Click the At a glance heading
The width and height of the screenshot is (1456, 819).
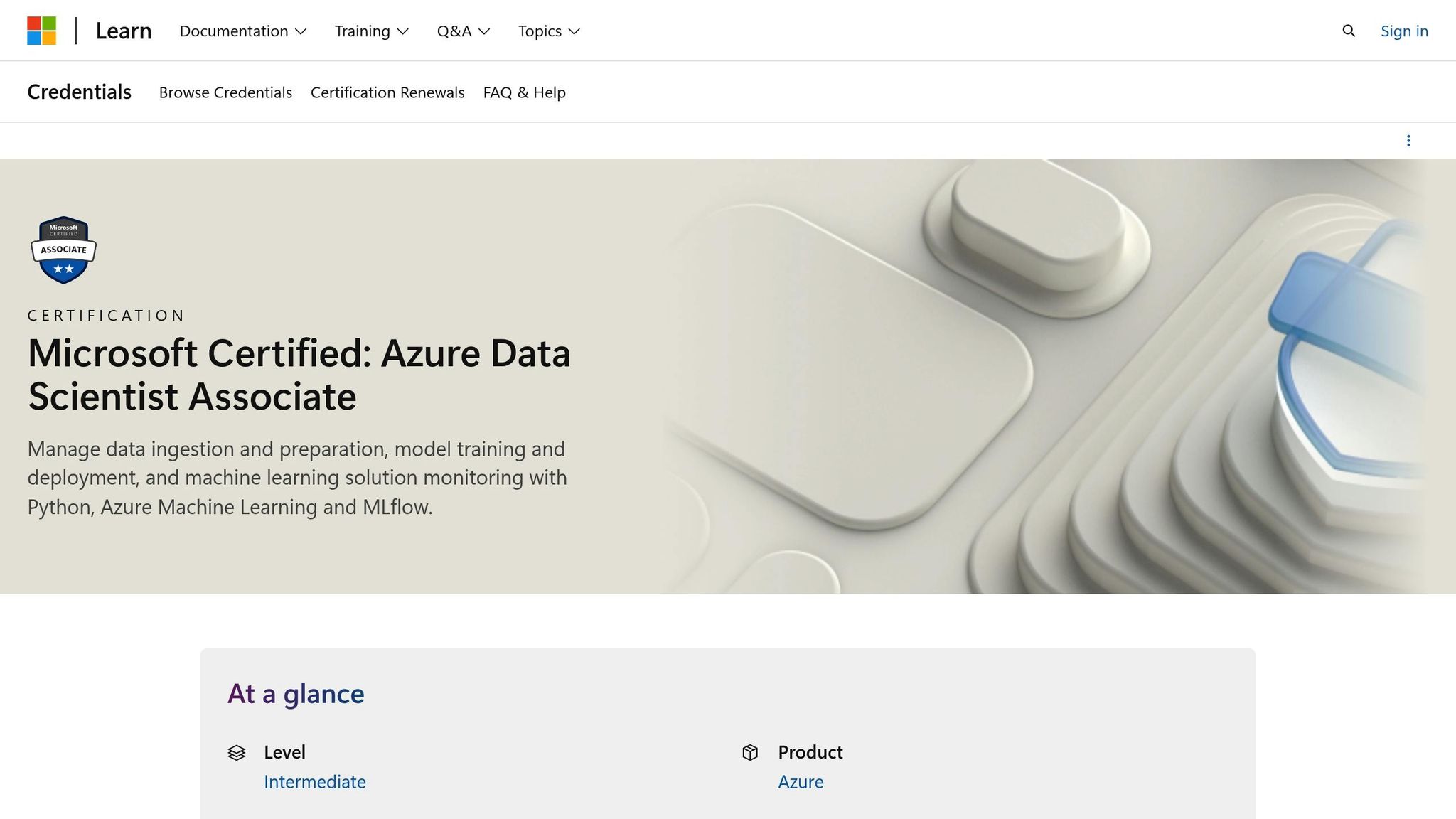(x=295, y=693)
